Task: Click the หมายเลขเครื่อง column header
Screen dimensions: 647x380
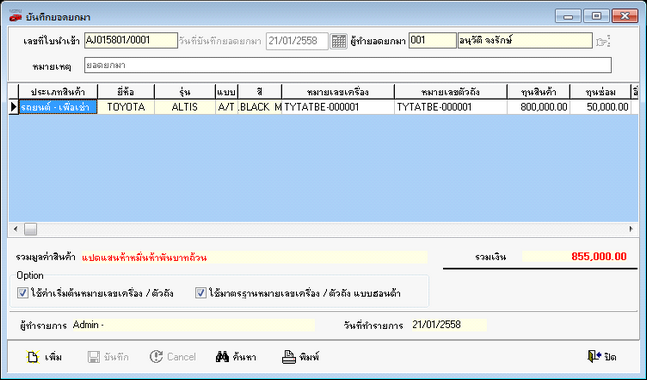Action: coord(338,92)
